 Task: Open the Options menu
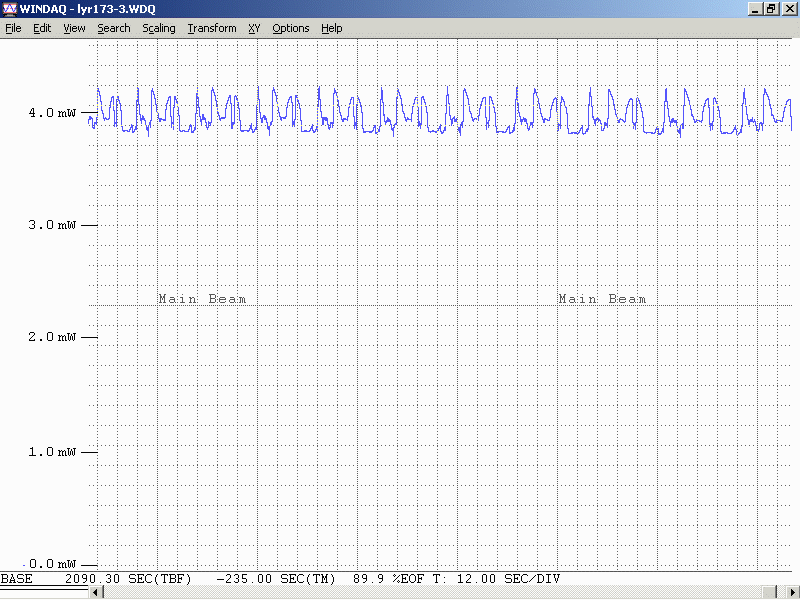(290, 28)
